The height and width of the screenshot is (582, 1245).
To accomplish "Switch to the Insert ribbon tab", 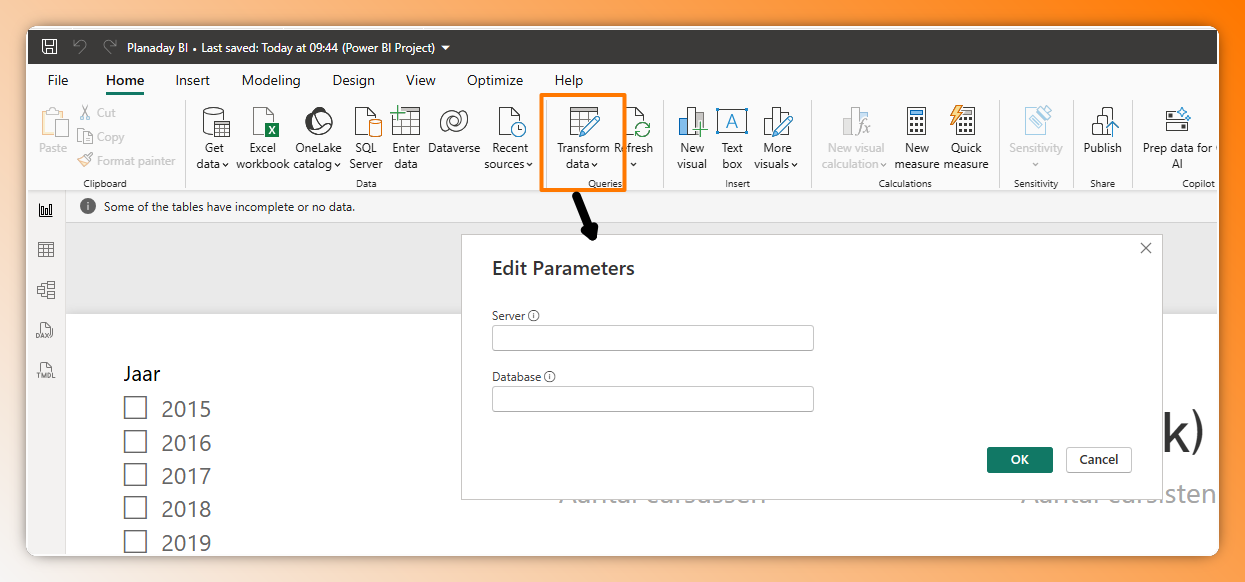I will [x=193, y=80].
